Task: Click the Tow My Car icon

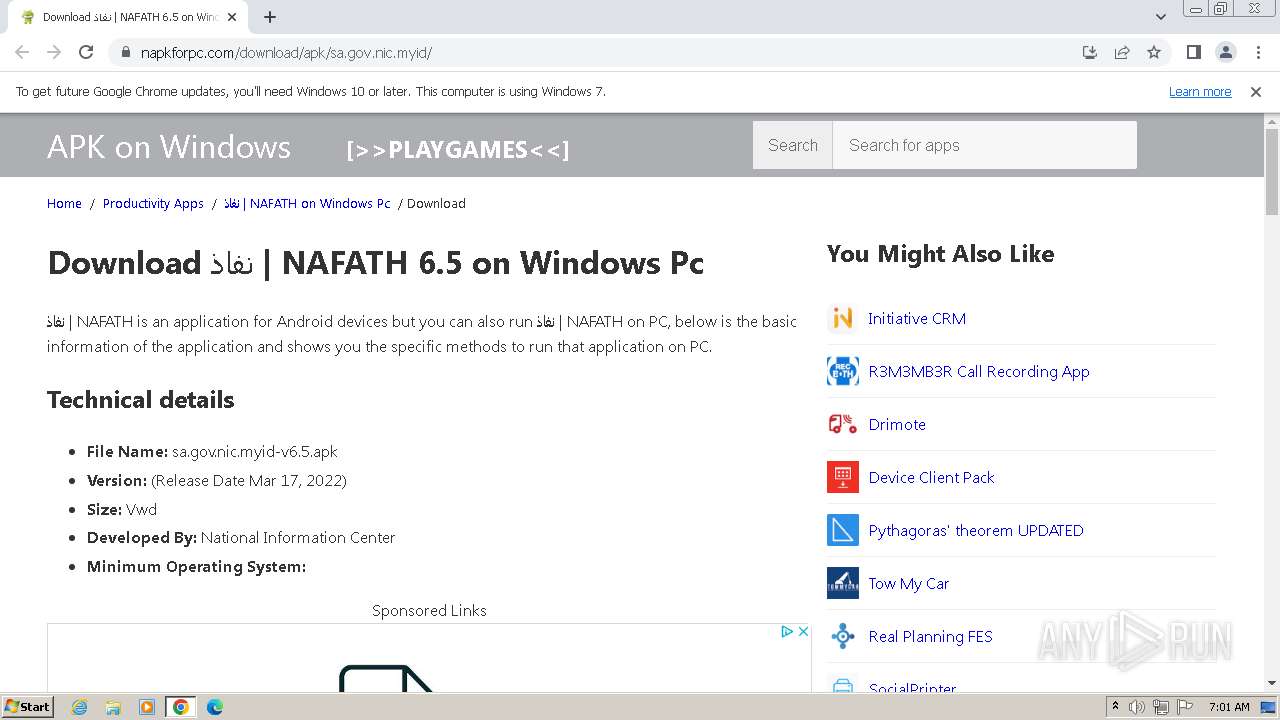Action: click(843, 584)
